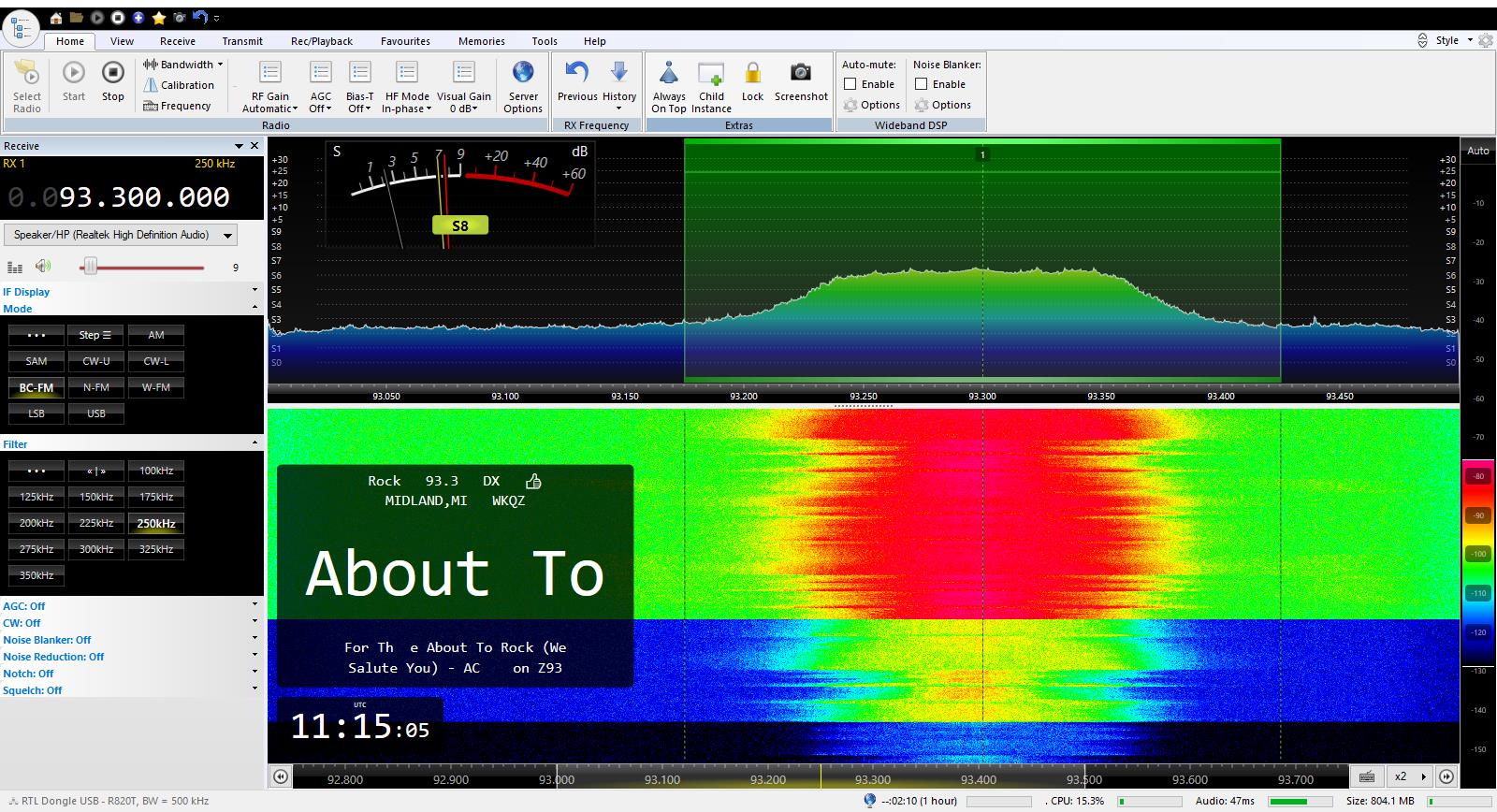Screen dimensions: 1497x812
Task: Take a Screenshot with camera icon
Action: (801, 74)
